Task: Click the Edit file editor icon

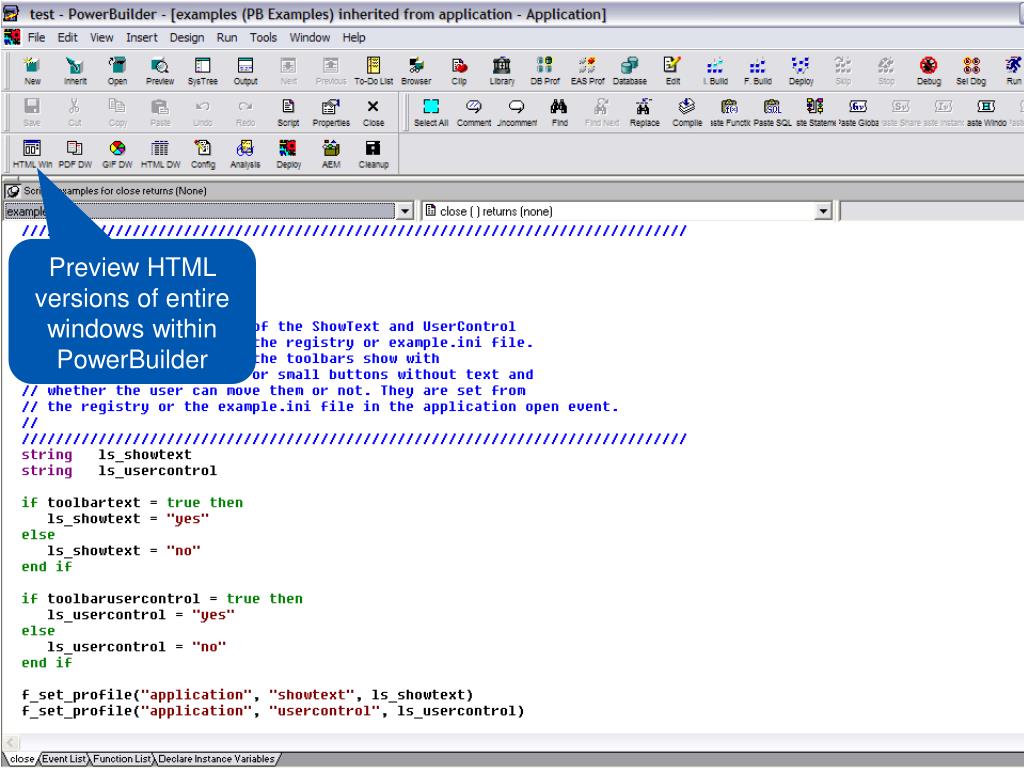Action: (673, 71)
